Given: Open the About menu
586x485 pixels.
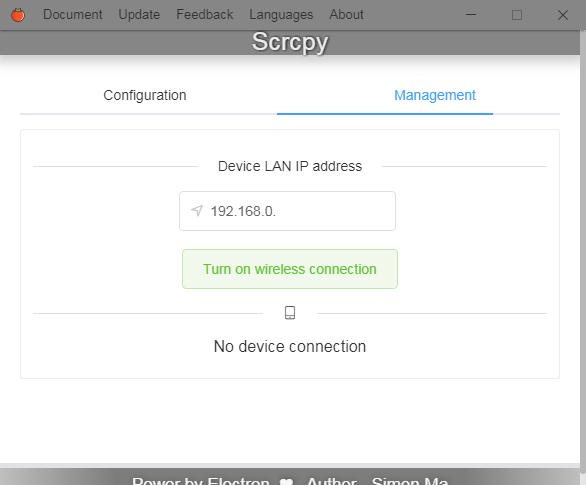Looking at the screenshot, I should point(346,15).
